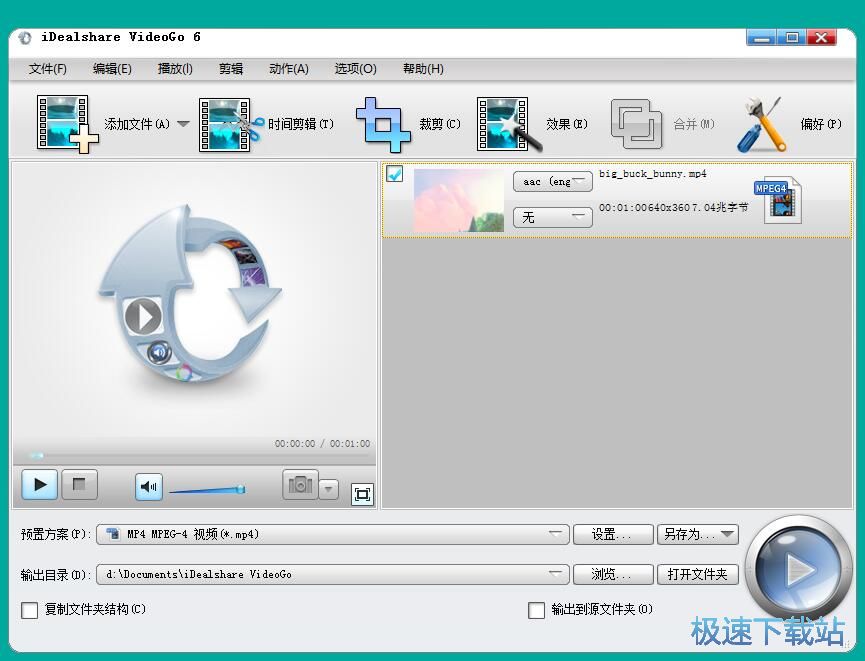The width and height of the screenshot is (865, 661).
Task: Click the Merge icon in toolbar
Action: (636, 124)
